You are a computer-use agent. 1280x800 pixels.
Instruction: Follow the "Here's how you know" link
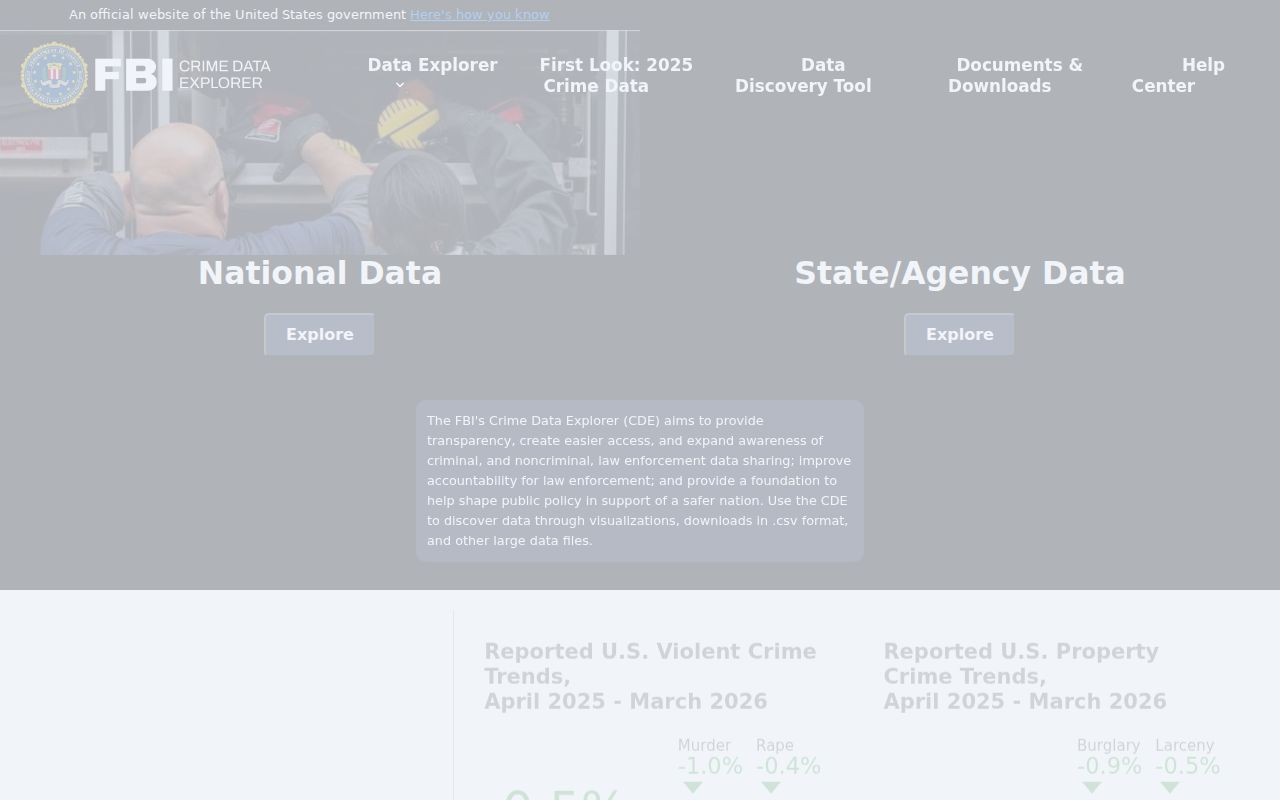point(479,14)
